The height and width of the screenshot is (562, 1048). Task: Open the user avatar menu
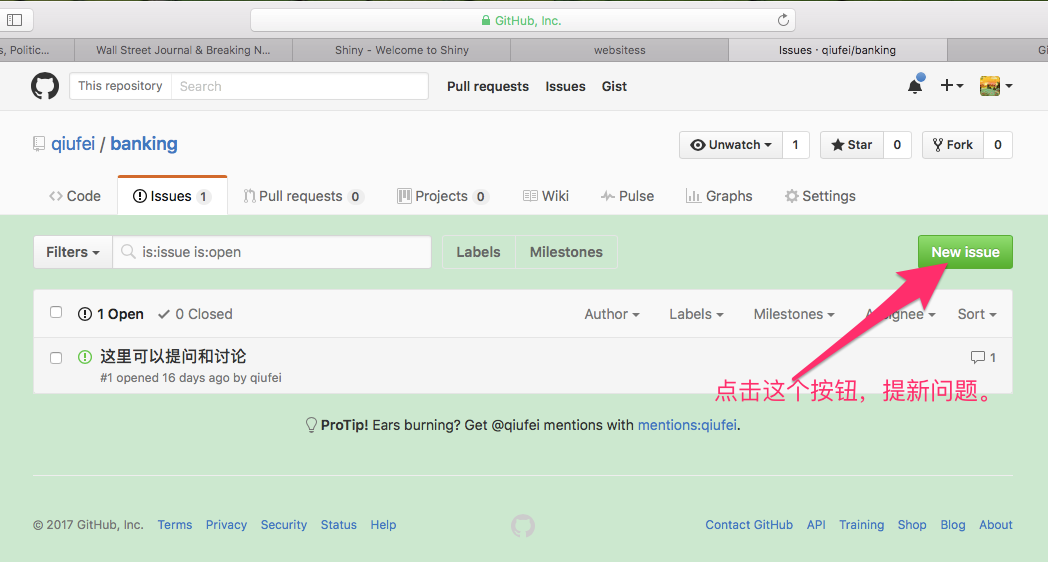coord(996,86)
